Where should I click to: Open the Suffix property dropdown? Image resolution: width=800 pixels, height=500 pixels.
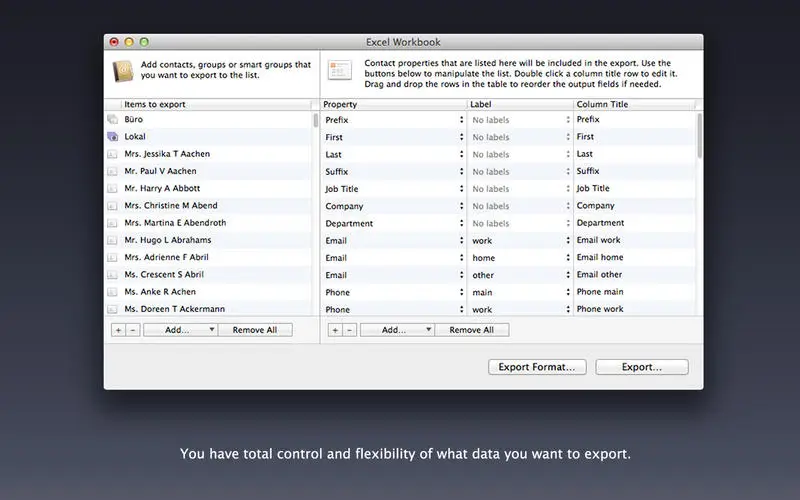point(461,171)
